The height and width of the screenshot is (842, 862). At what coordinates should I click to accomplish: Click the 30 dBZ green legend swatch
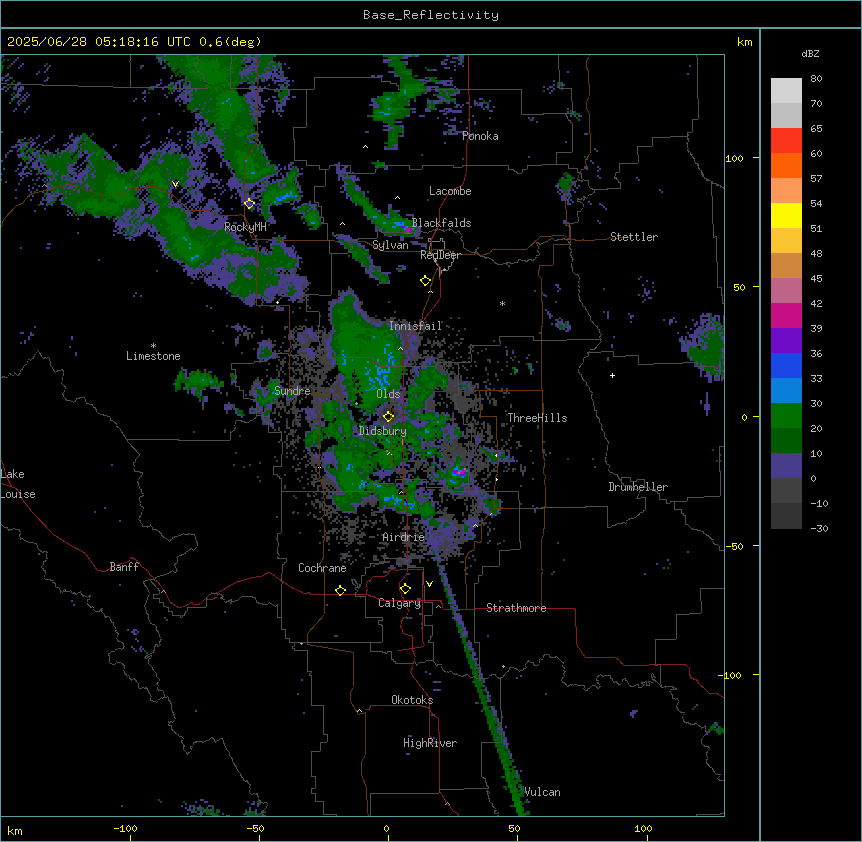click(x=786, y=416)
